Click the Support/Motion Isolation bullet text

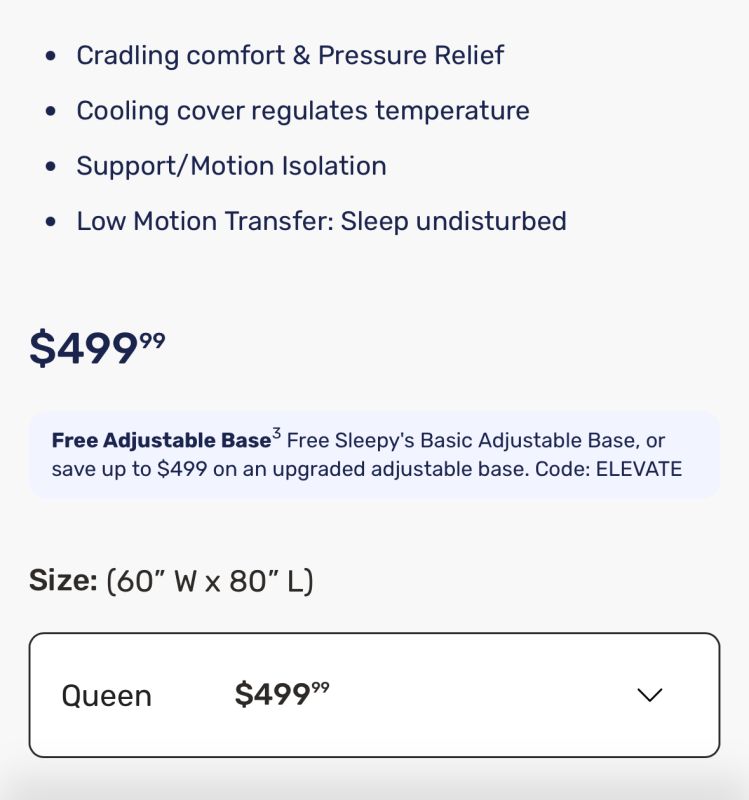(x=231, y=166)
